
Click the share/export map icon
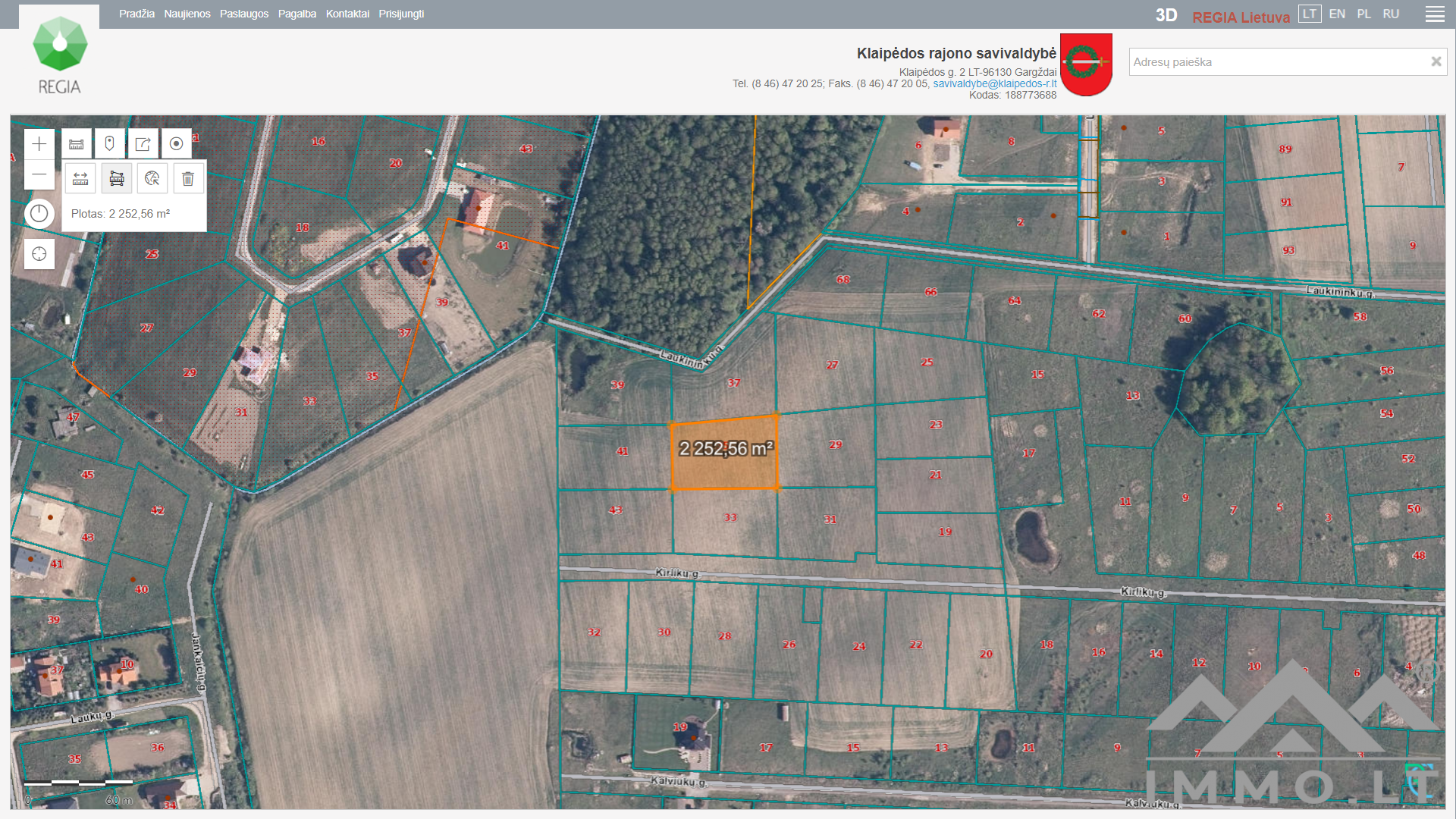point(143,144)
